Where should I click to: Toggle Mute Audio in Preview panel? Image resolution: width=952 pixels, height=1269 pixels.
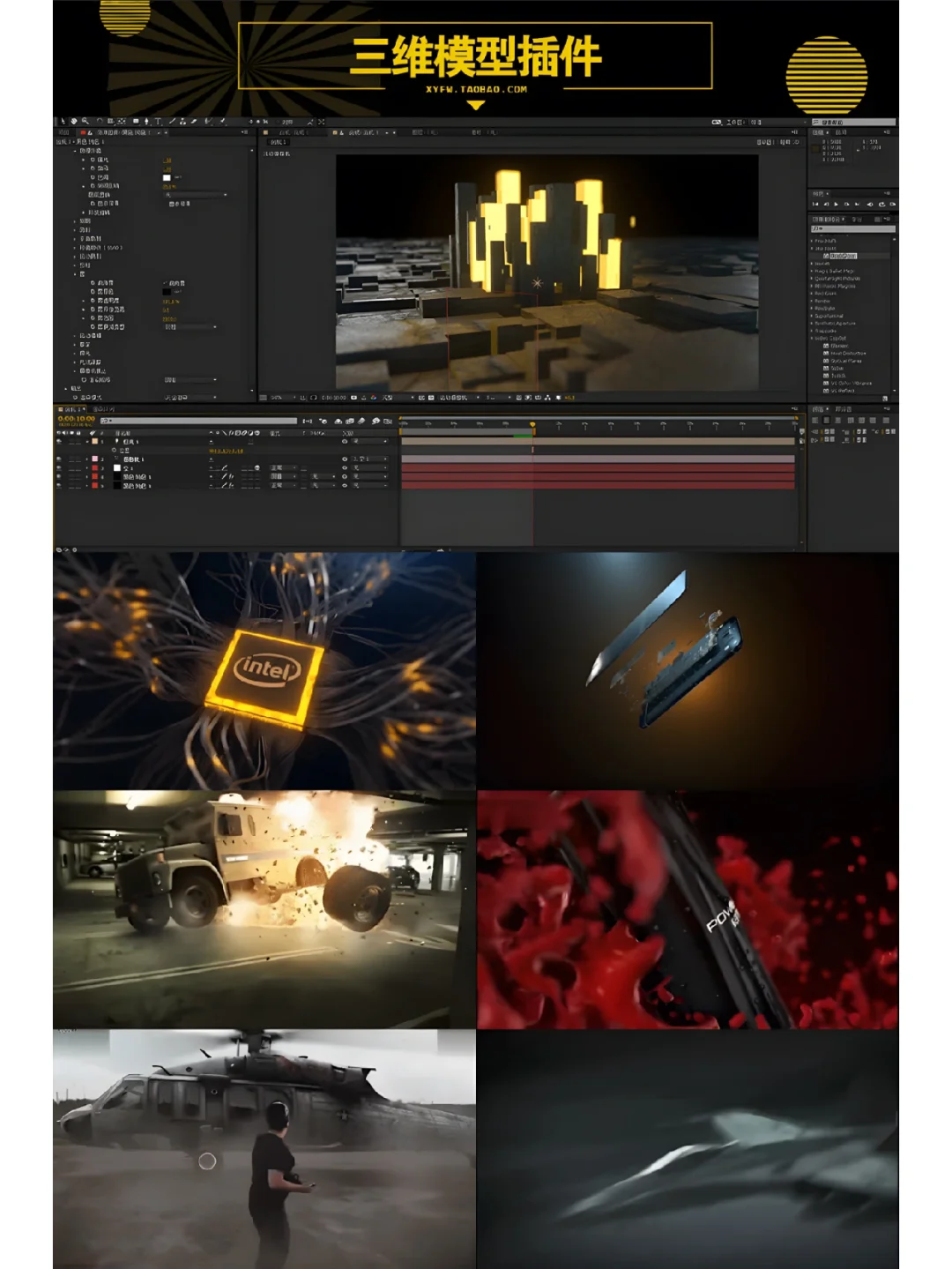point(870,204)
